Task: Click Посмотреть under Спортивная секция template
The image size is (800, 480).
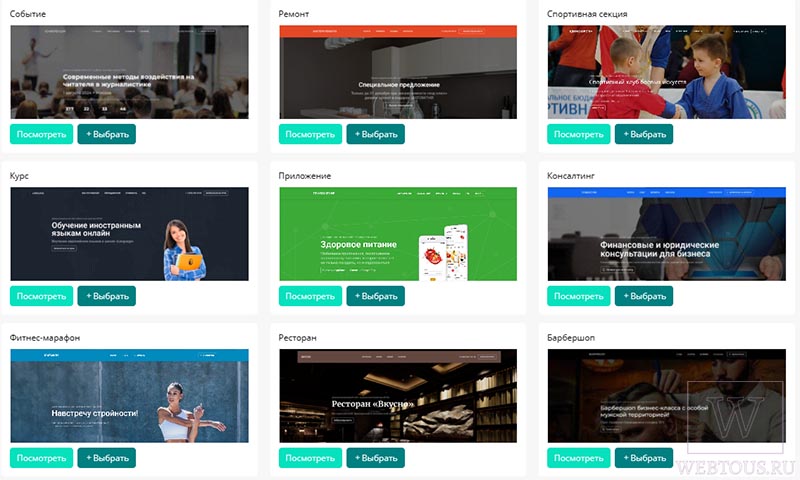Action: pos(579,134)
